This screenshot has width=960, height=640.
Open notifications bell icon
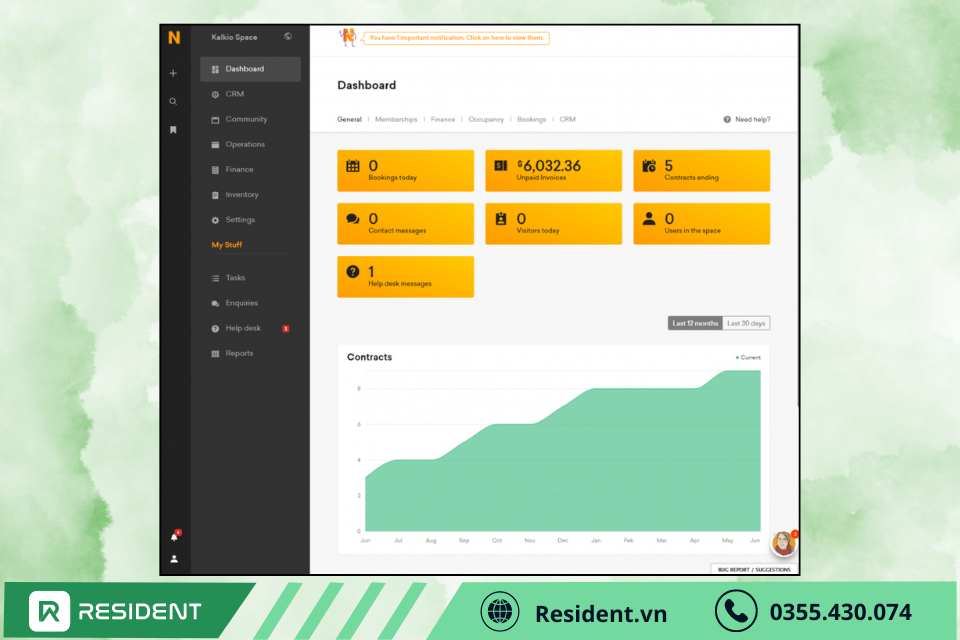174,537
